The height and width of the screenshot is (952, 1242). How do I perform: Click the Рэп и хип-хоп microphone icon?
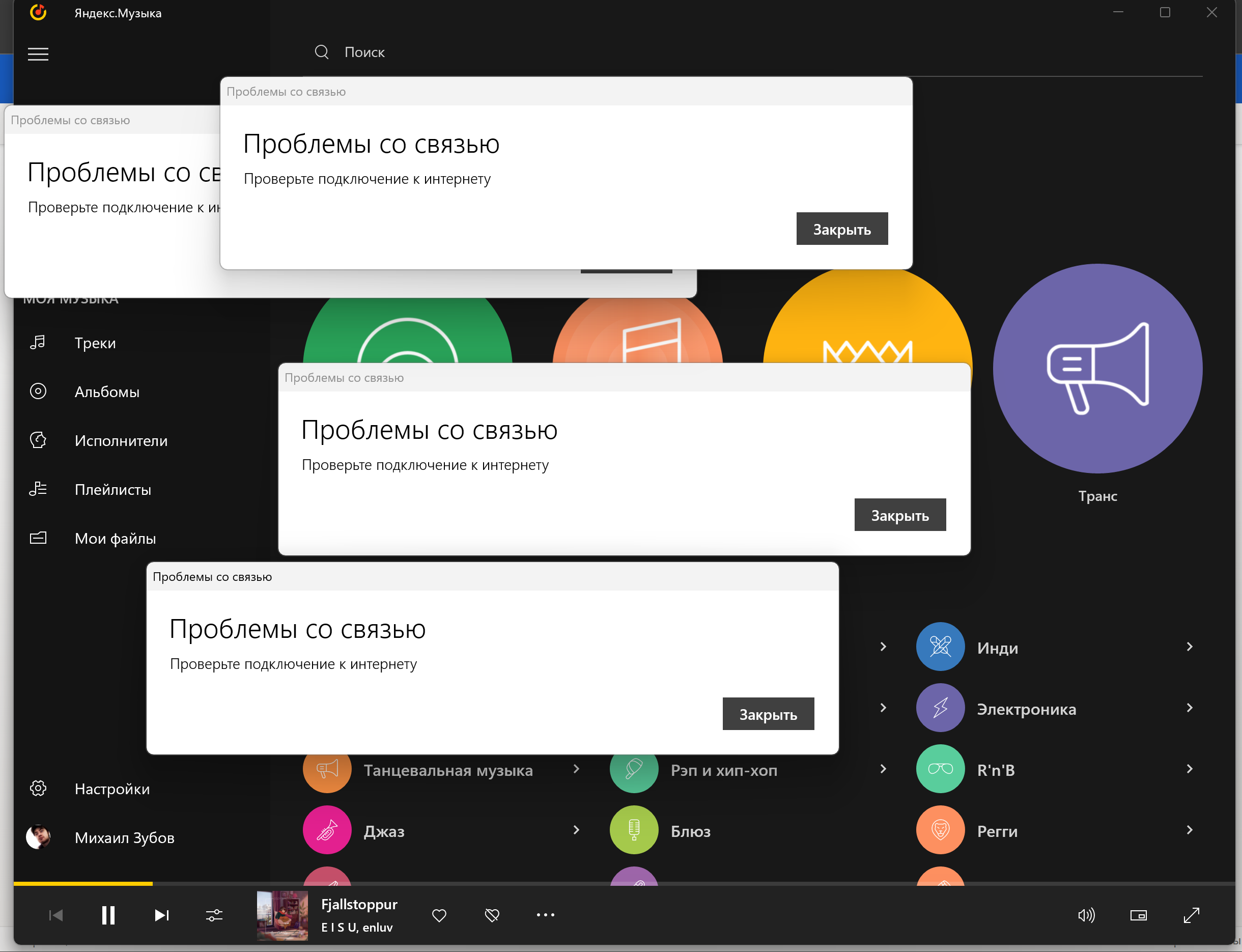click(634, 773)
